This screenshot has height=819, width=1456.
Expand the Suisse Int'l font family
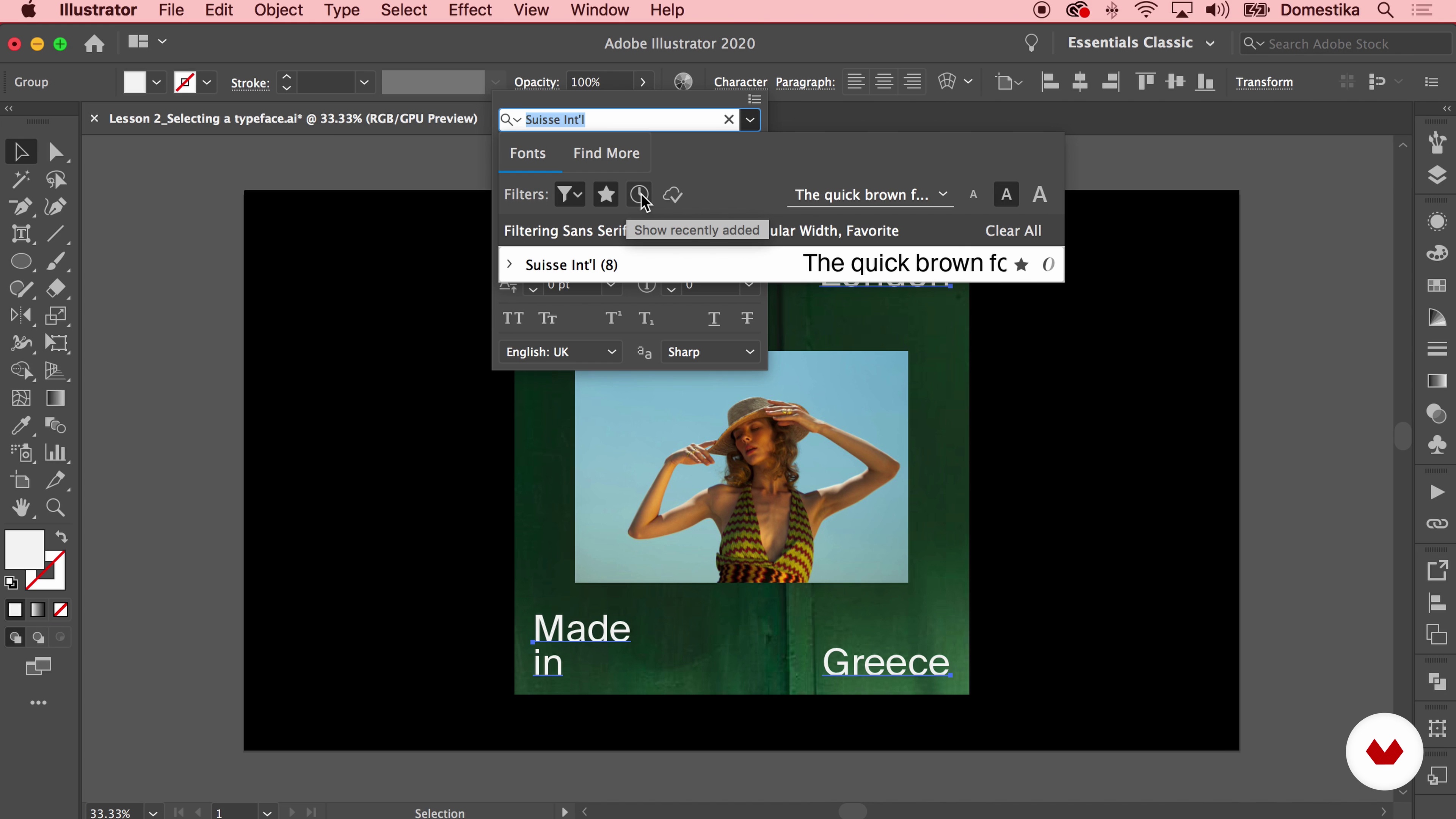509,264
